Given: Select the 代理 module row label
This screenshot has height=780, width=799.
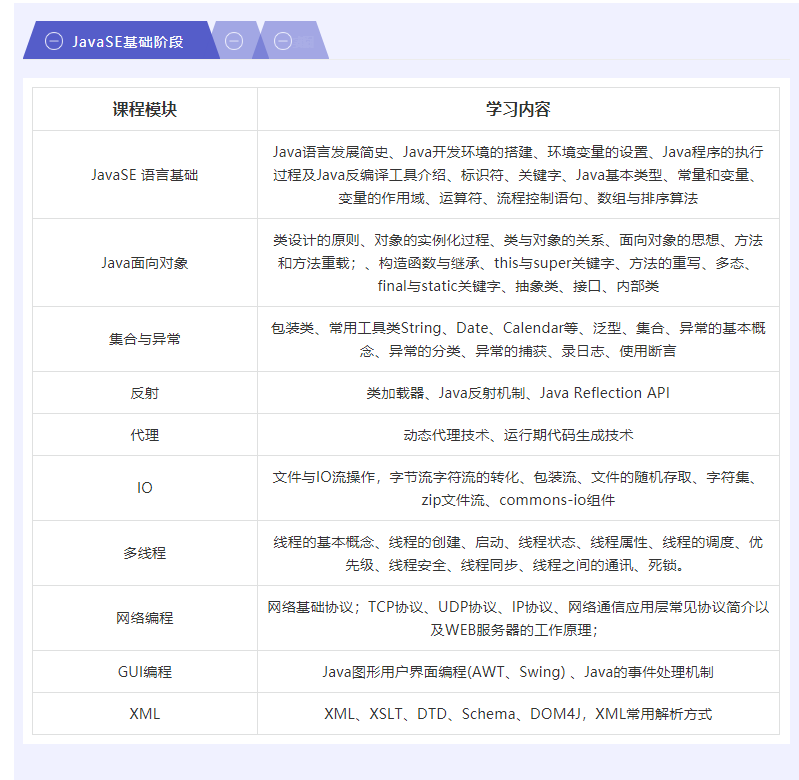Looking at the screenshot, I should coord(145,435).
